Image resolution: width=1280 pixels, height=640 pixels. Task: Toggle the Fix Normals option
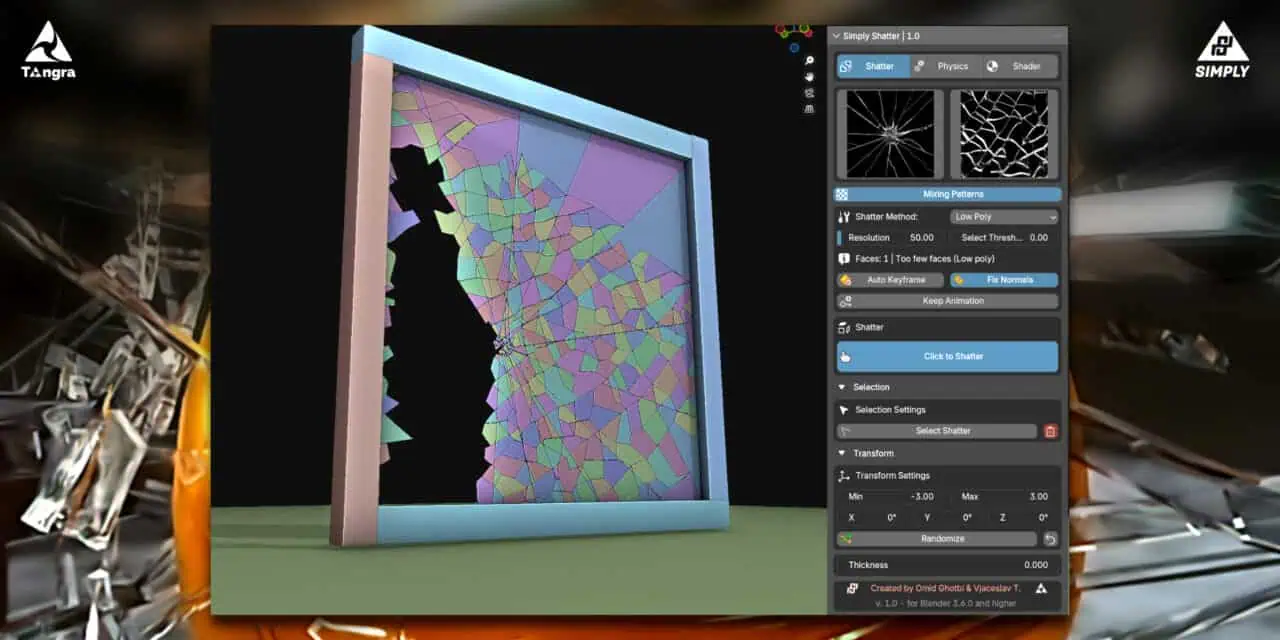point(1003,280)
